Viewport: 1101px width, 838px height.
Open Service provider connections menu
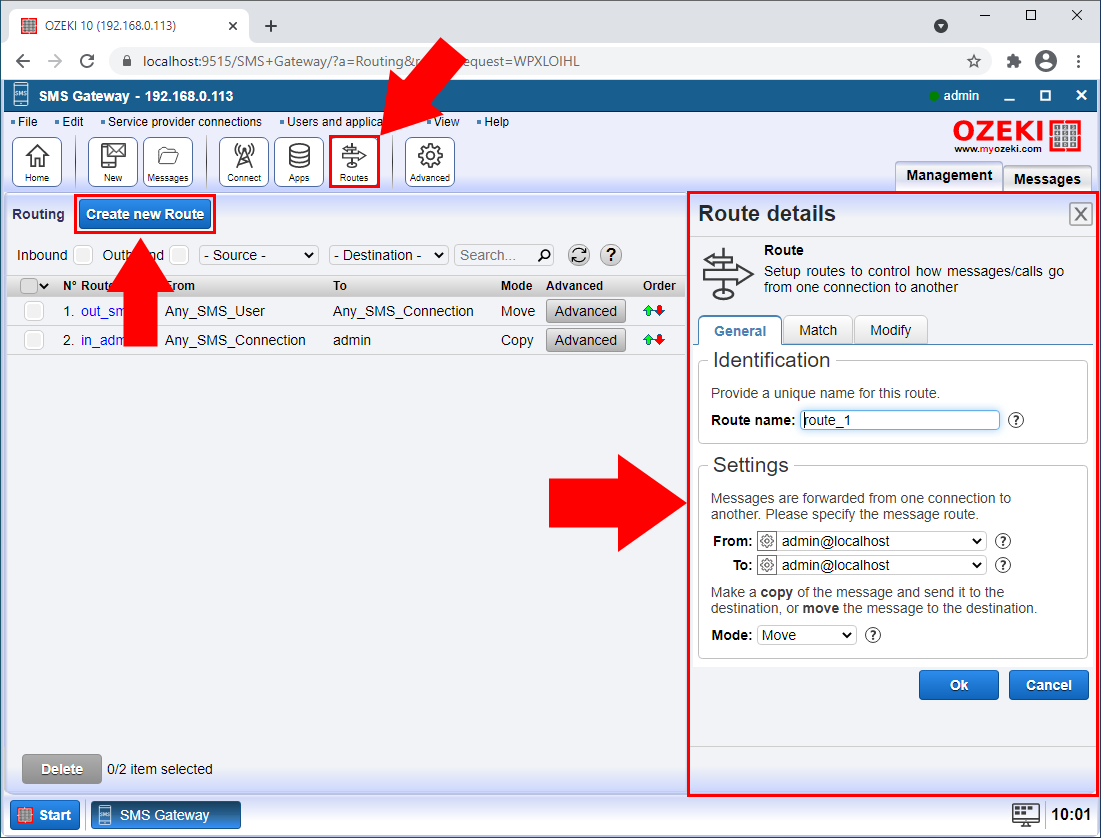click(185, 122)
